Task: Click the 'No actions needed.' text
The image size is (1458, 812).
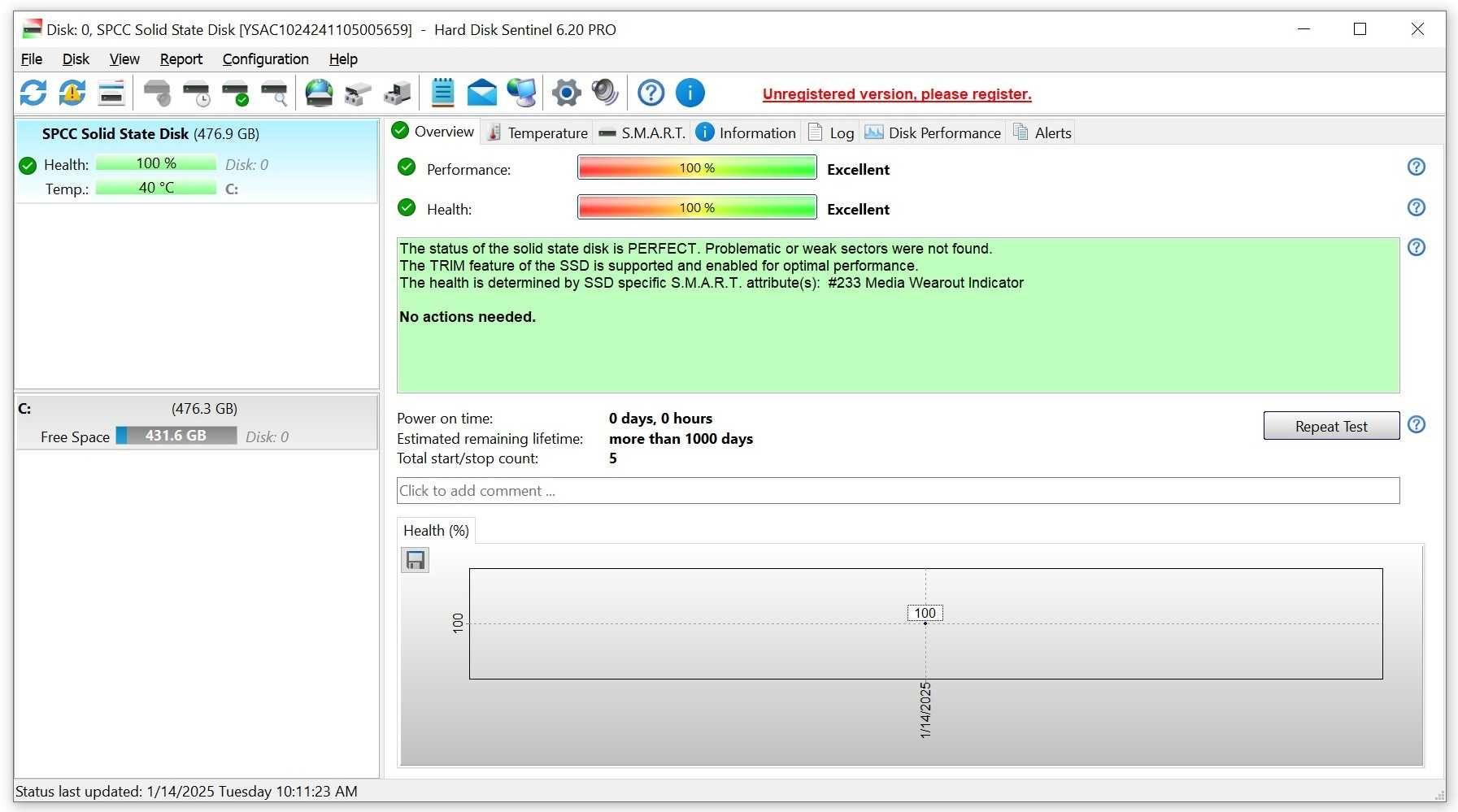Action: pyautogui.click(x=468, y=317)
